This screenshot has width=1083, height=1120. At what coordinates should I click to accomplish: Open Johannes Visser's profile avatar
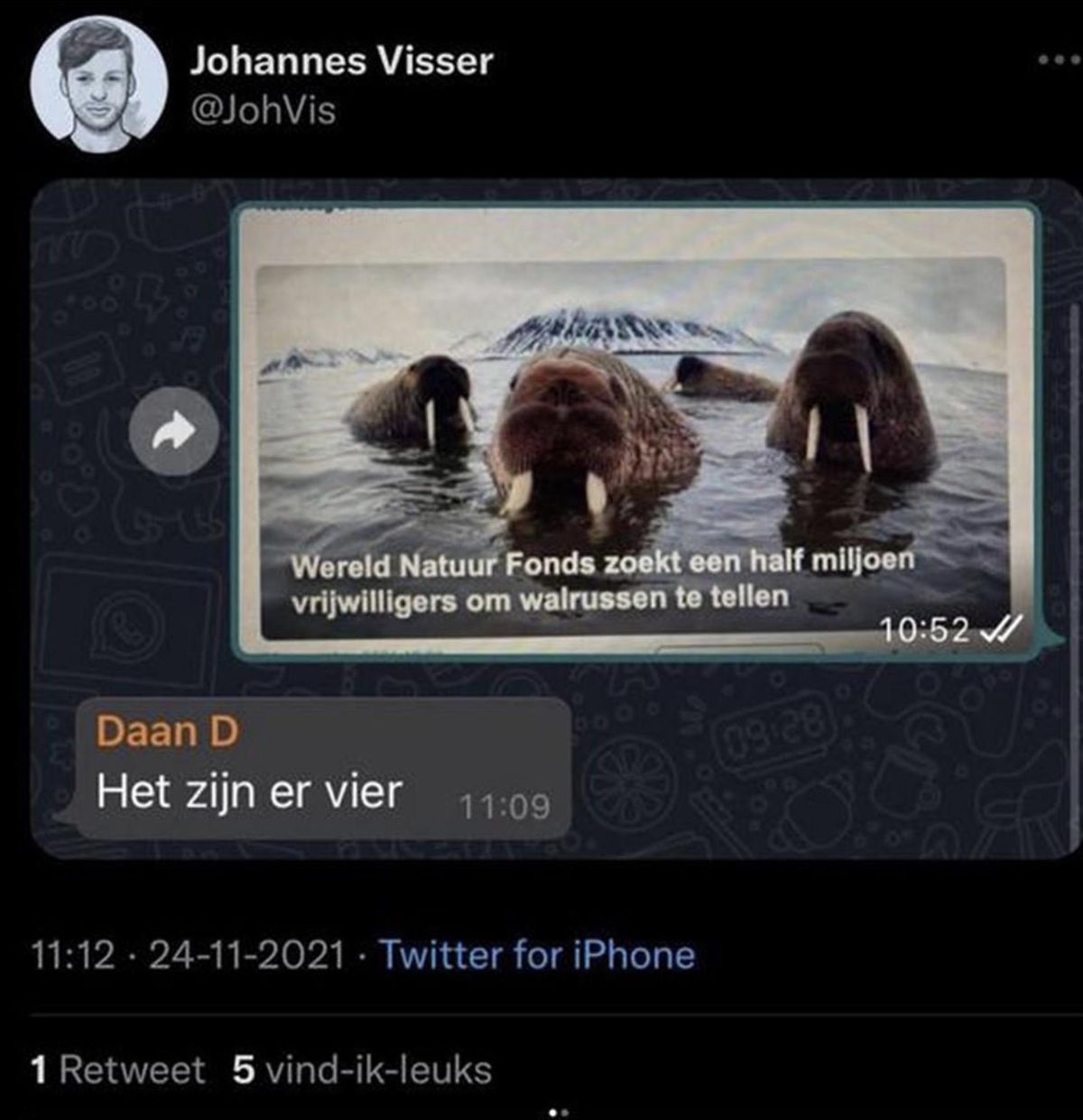pyautogui.click(x=99, y=84)
